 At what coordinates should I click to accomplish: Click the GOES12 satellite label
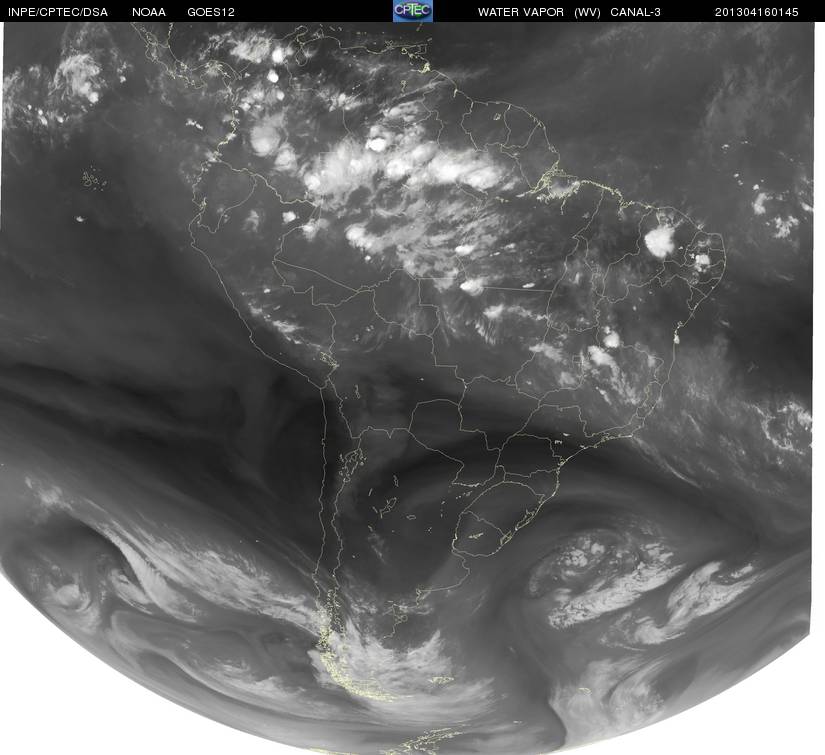211,12
